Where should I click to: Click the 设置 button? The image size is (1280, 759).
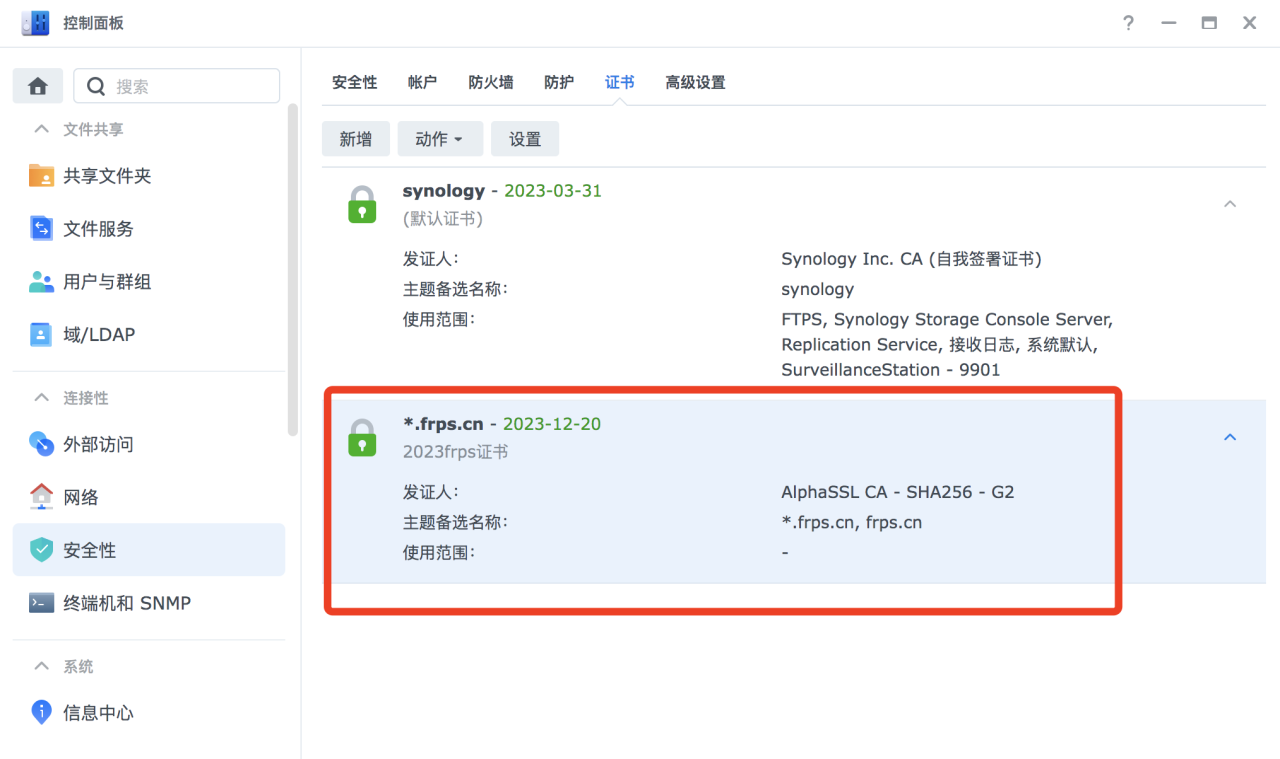click(525, 139)
